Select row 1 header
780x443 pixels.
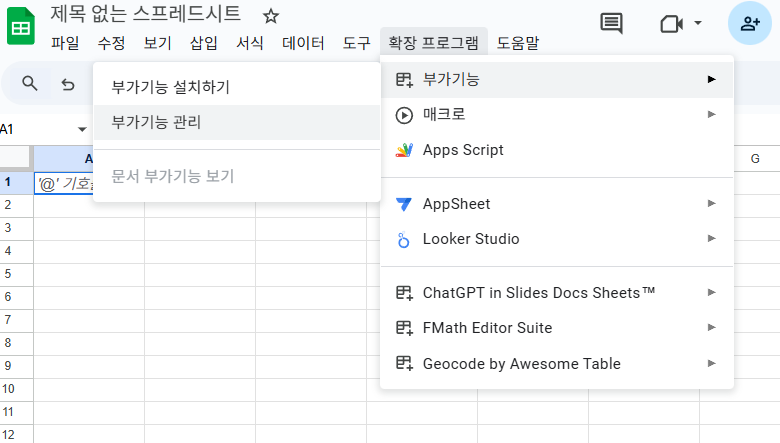[x=16, y=182]
